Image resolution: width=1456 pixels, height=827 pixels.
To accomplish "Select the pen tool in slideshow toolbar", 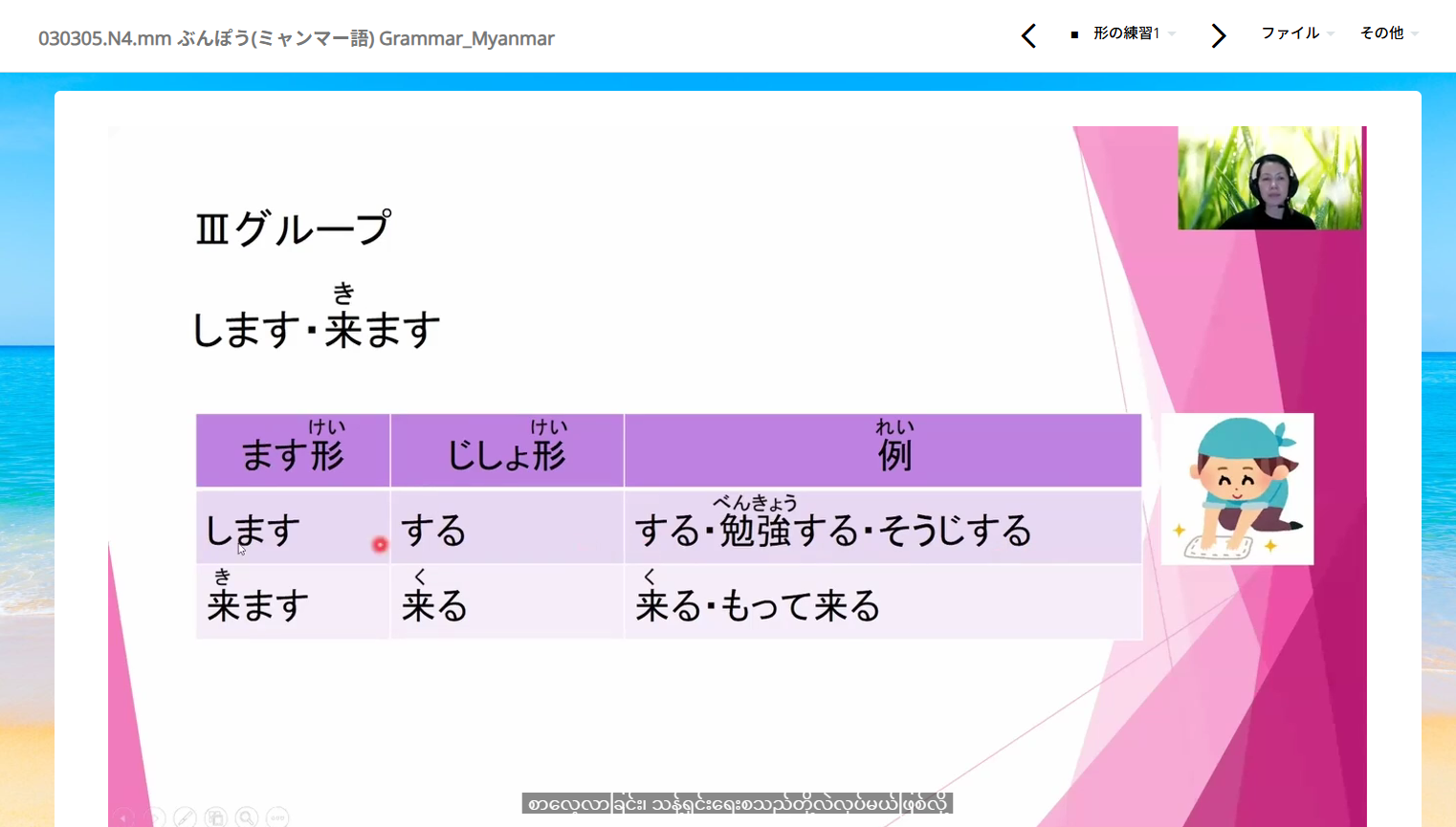I will pos(186,817).
